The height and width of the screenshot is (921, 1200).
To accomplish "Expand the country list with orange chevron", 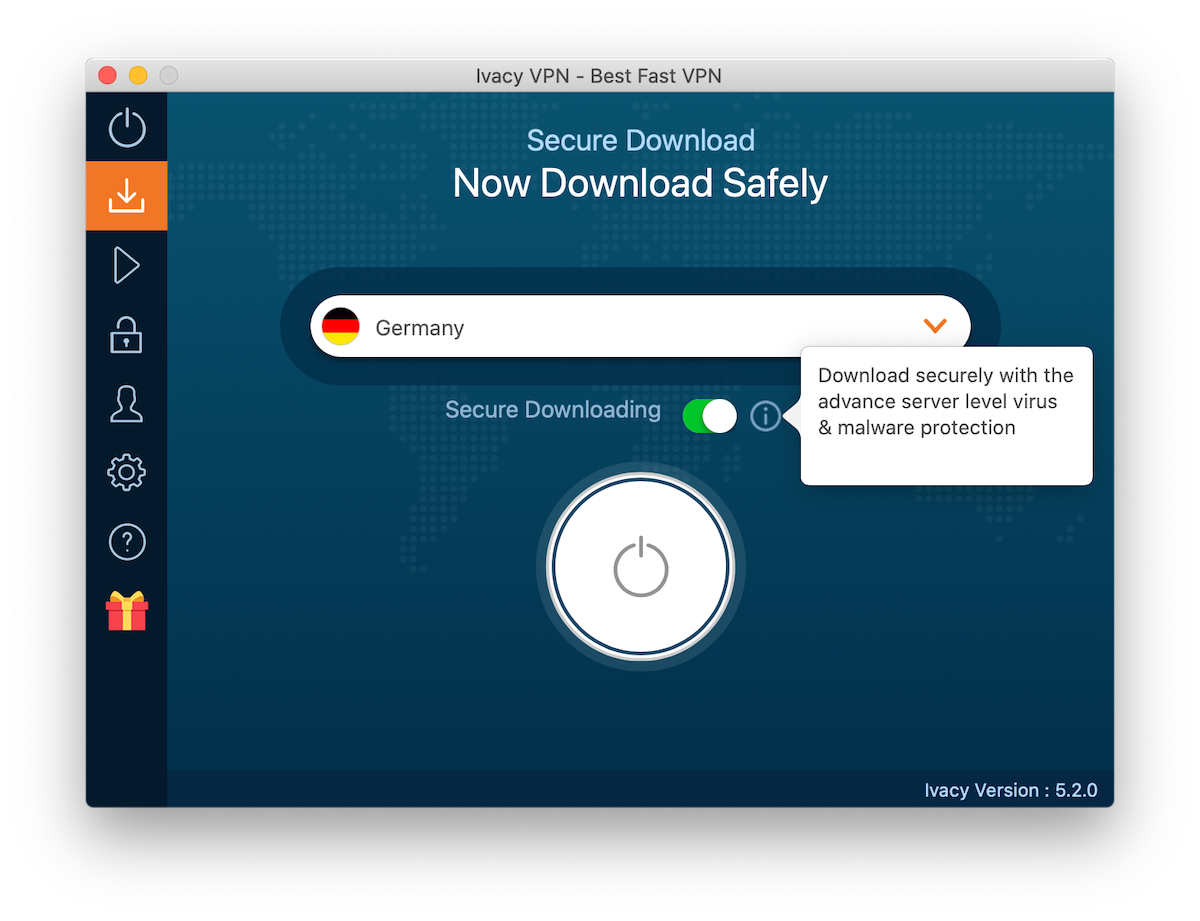I will 935,326.
